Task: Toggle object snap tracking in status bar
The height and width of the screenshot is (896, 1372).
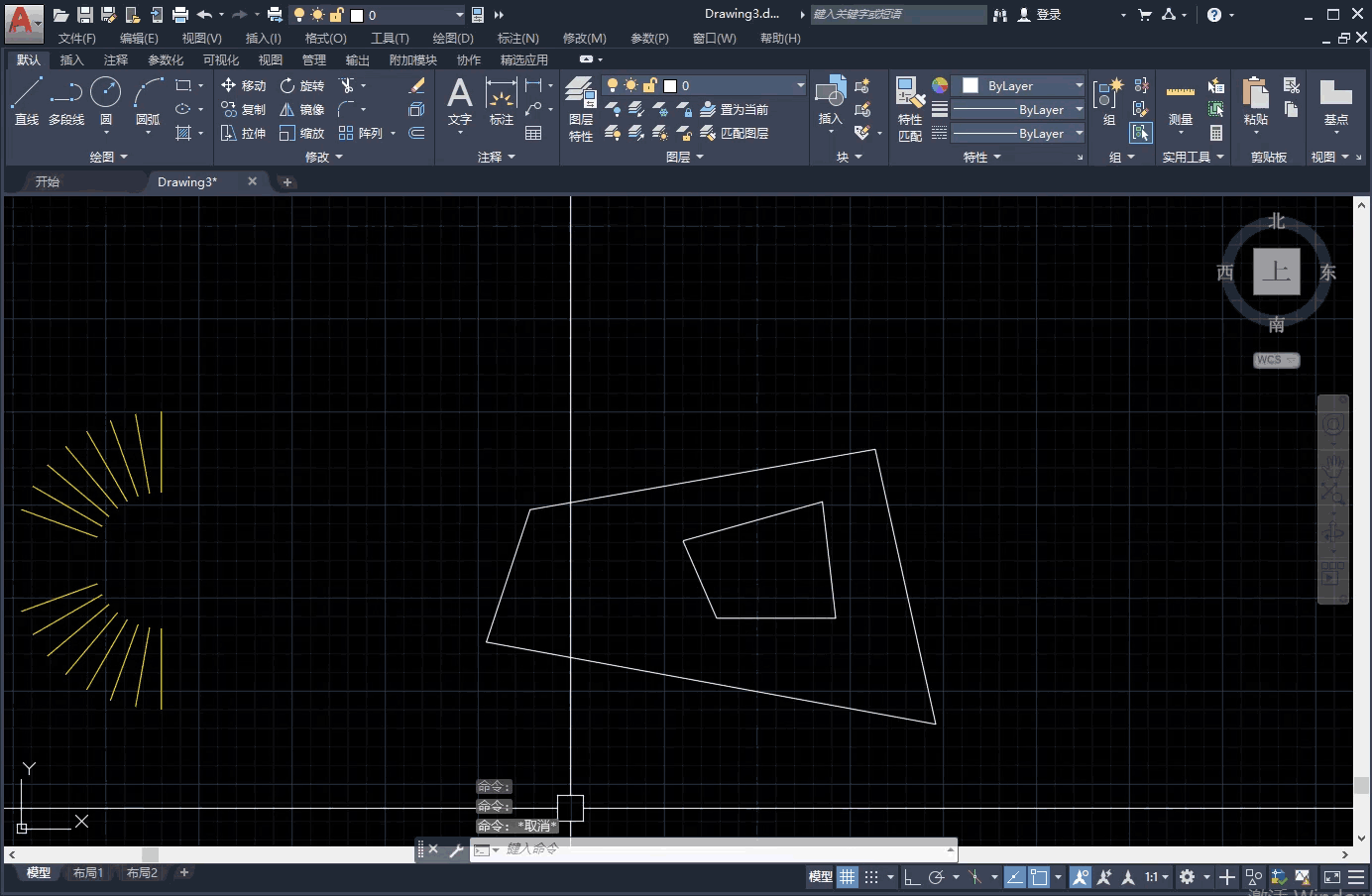Action: [x=1015, y=877]
